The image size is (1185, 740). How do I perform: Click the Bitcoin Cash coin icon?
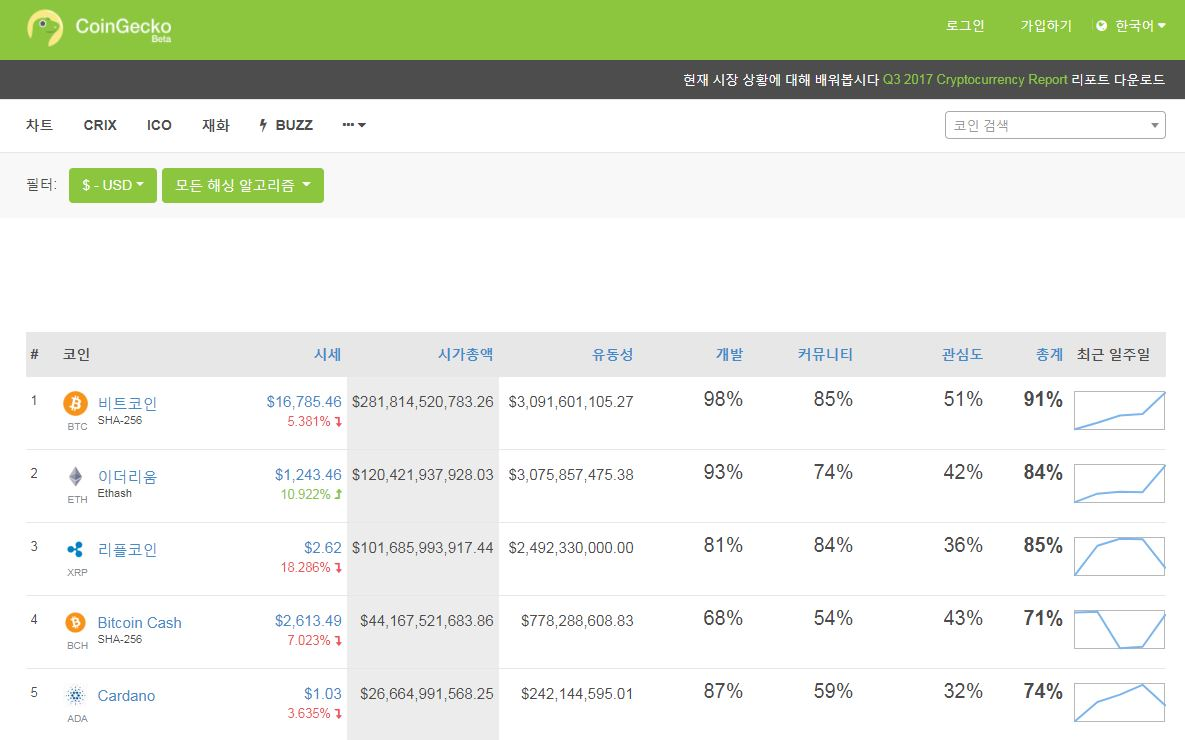76,622
